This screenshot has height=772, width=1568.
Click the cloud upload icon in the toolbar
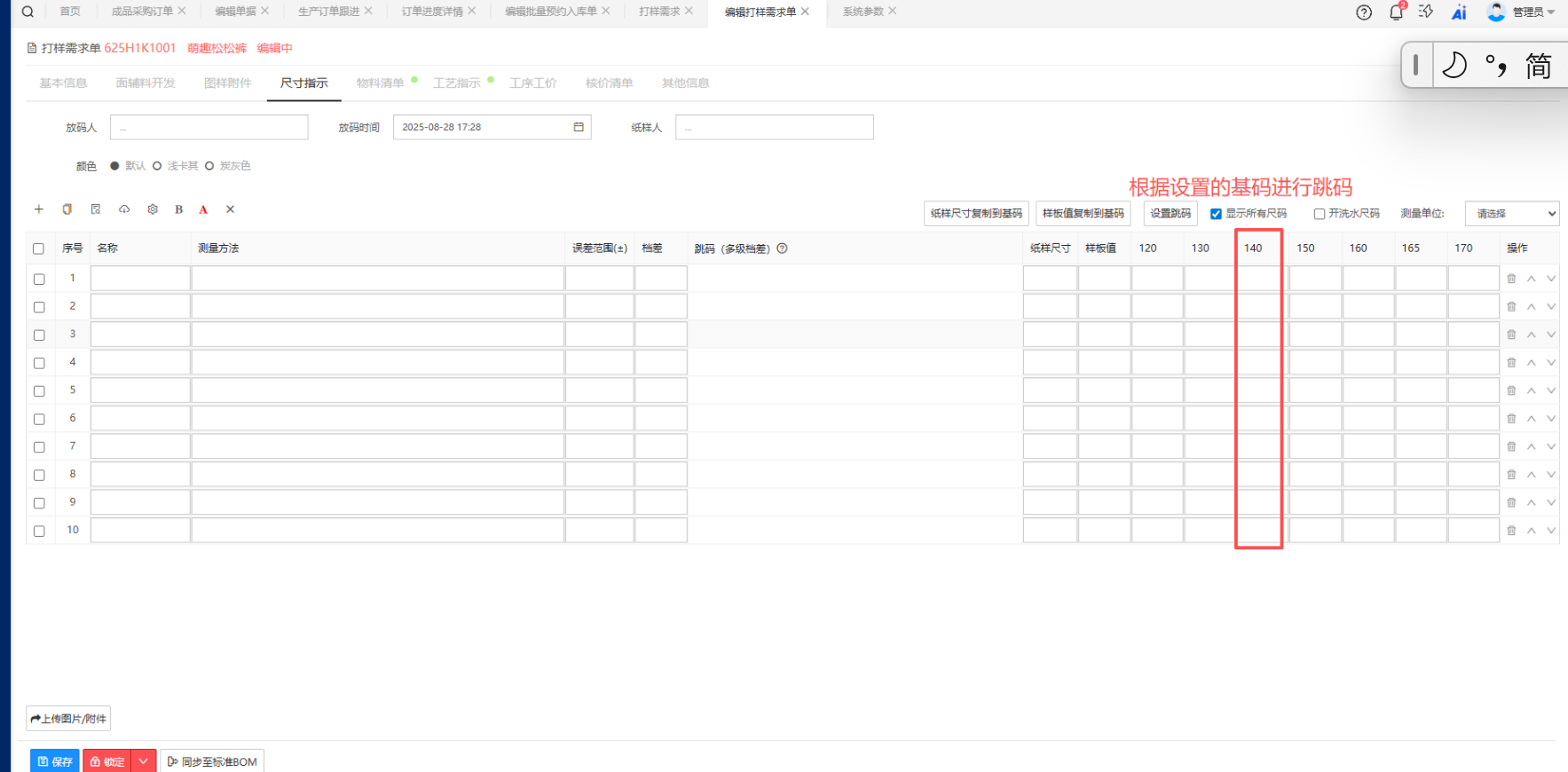click(x=124, y=209)
